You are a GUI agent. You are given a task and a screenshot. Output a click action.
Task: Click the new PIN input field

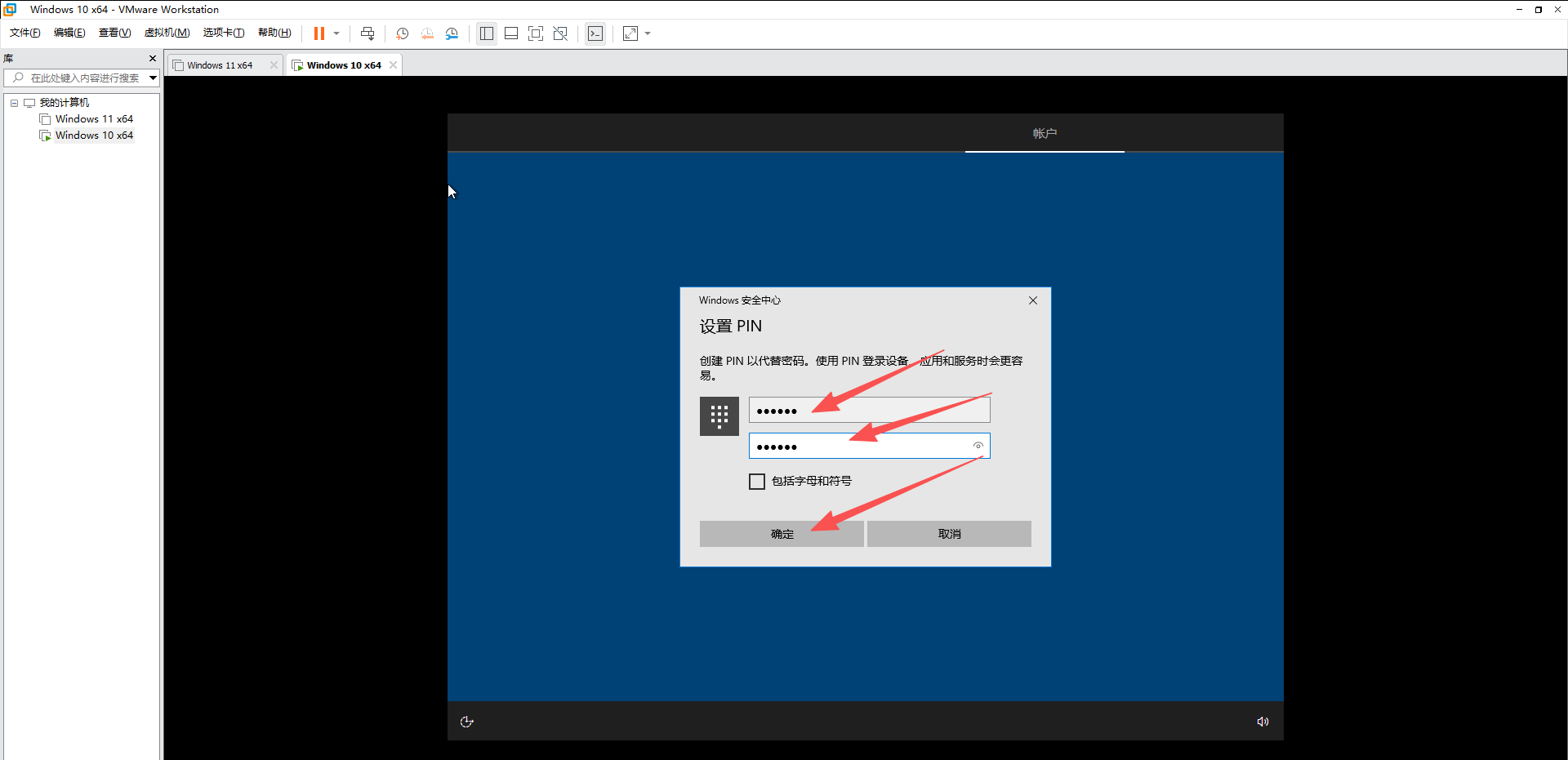tap(869, 410)
